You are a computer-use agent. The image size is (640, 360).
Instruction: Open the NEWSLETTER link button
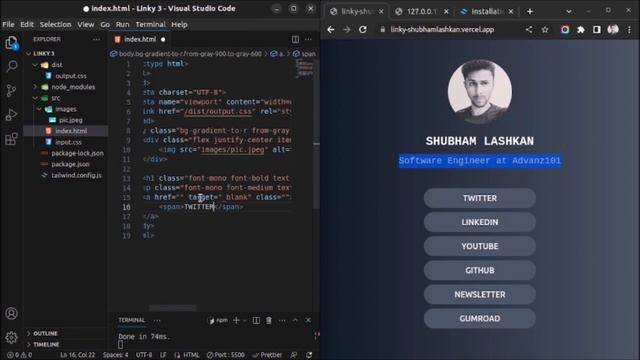click(480, 294)
